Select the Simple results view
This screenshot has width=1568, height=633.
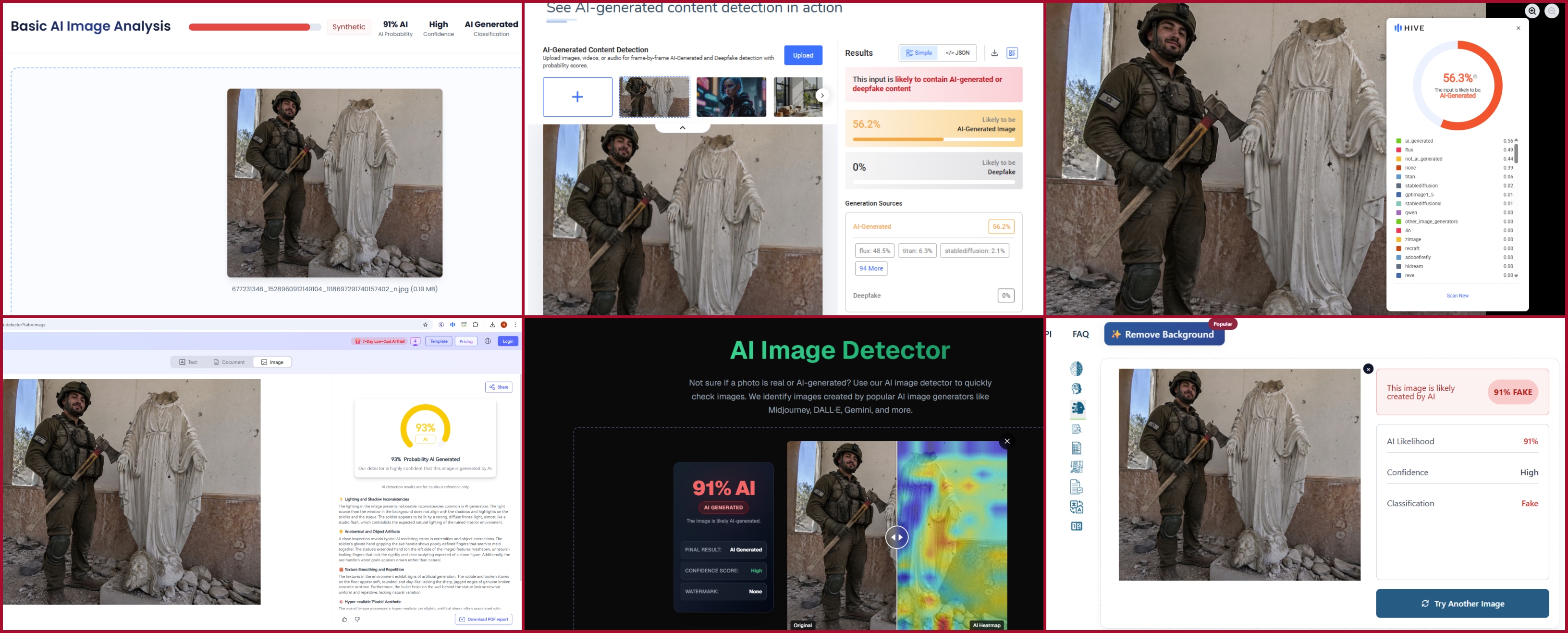pyautogui.click(x=919, y=53)
